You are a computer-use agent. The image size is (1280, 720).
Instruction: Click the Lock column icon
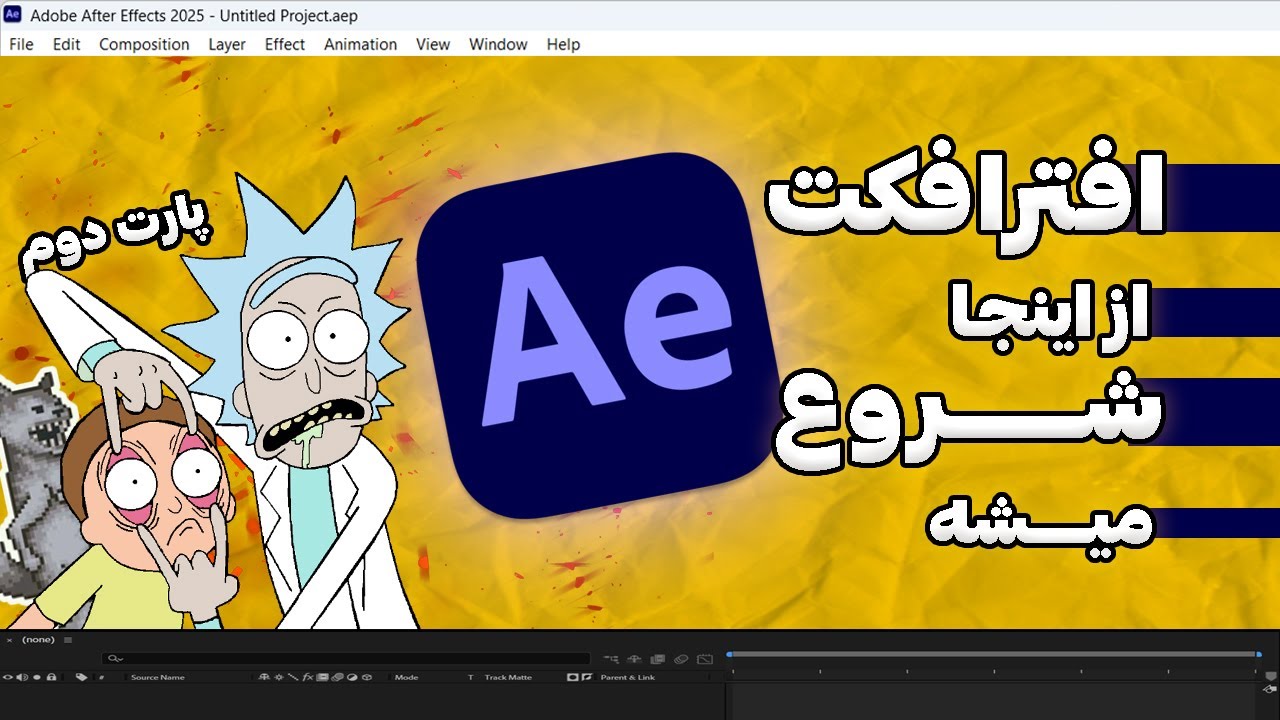click(x=51, y=677)
